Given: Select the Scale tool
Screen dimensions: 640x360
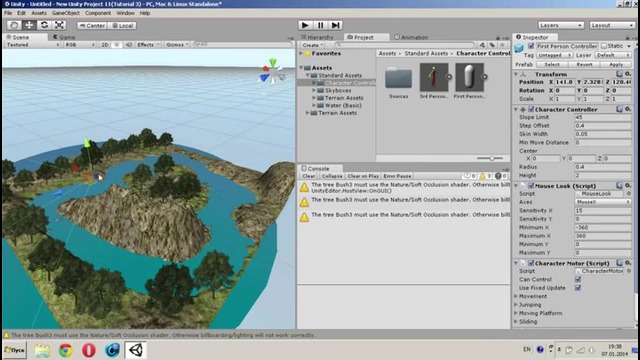Looking at the screenshot, I should (59, 25).
